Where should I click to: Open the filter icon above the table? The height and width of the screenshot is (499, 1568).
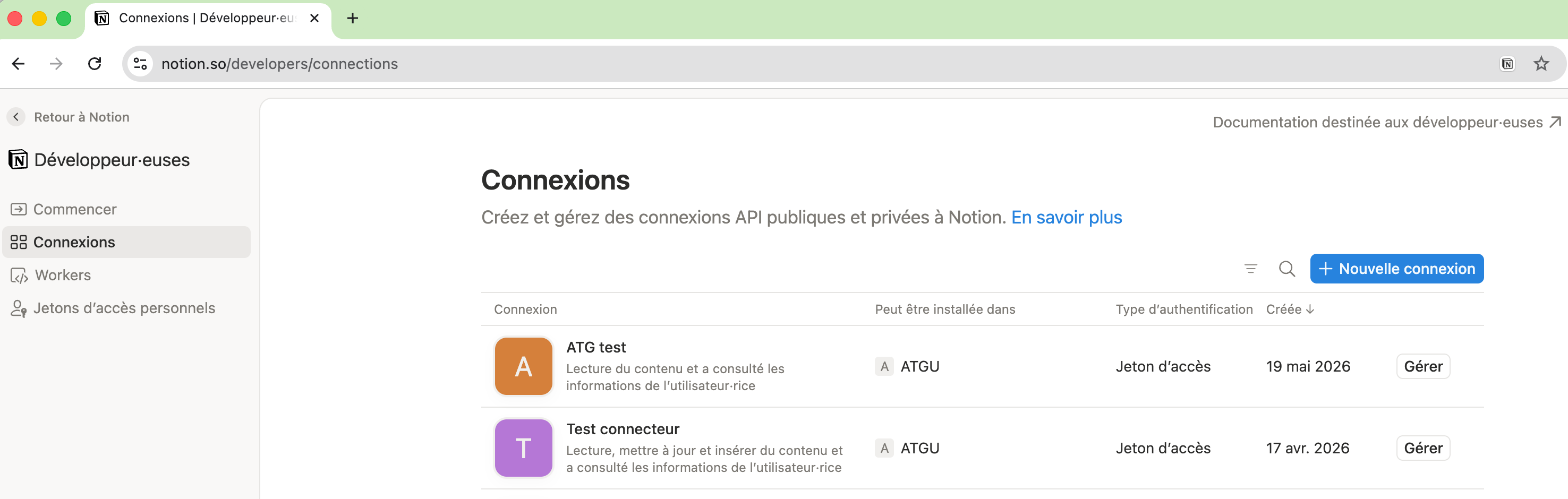(x=1251, y=269)
